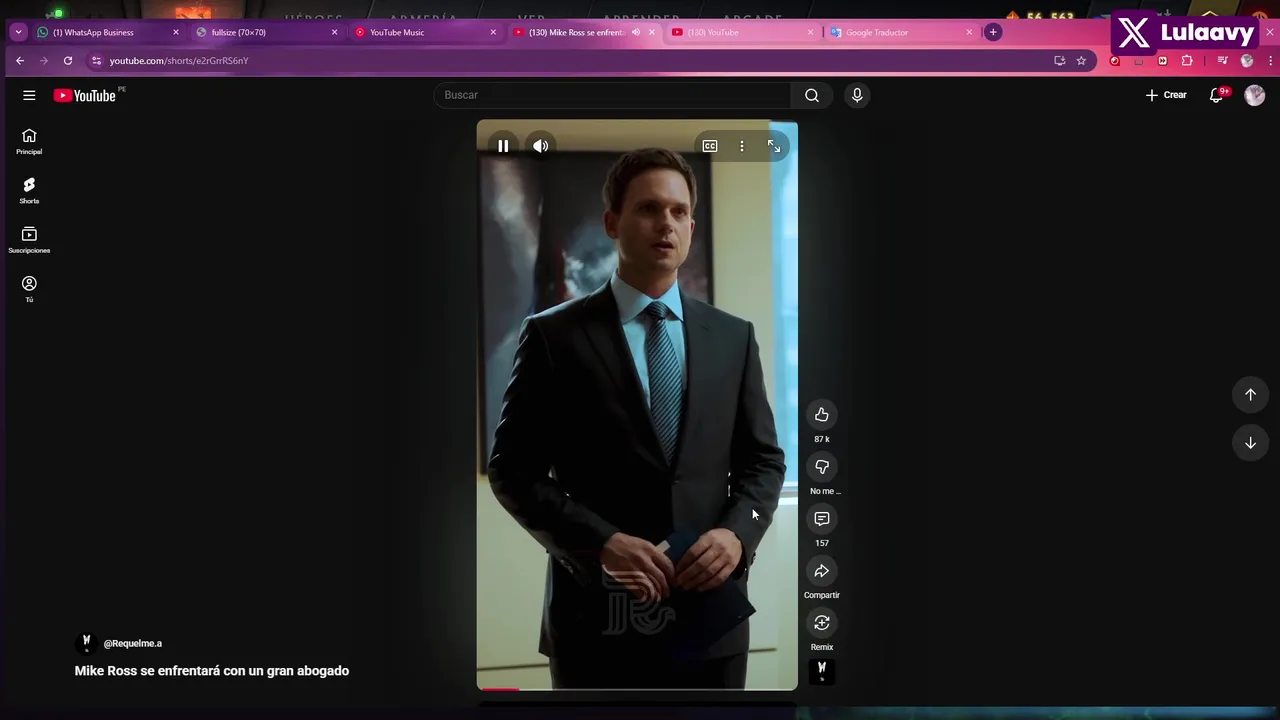Open the @Requelme.a channel link
This screenshot has height=720, width=1280.
click(x=133, y=644)
